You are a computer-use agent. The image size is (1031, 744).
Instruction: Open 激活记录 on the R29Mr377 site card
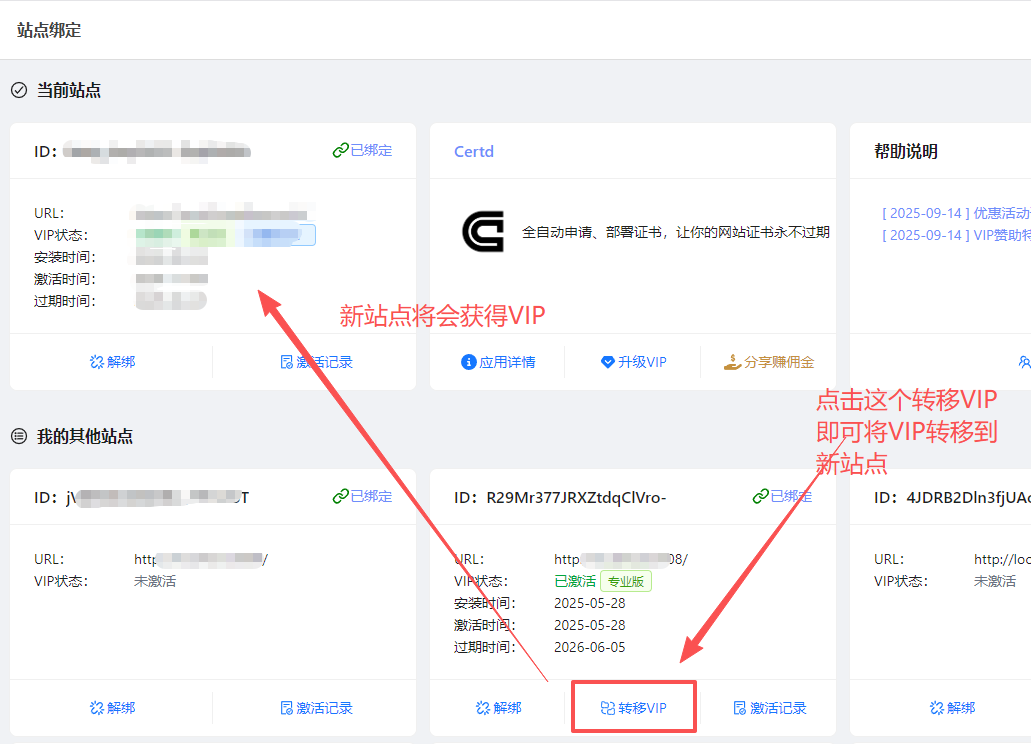pos(769,708)
